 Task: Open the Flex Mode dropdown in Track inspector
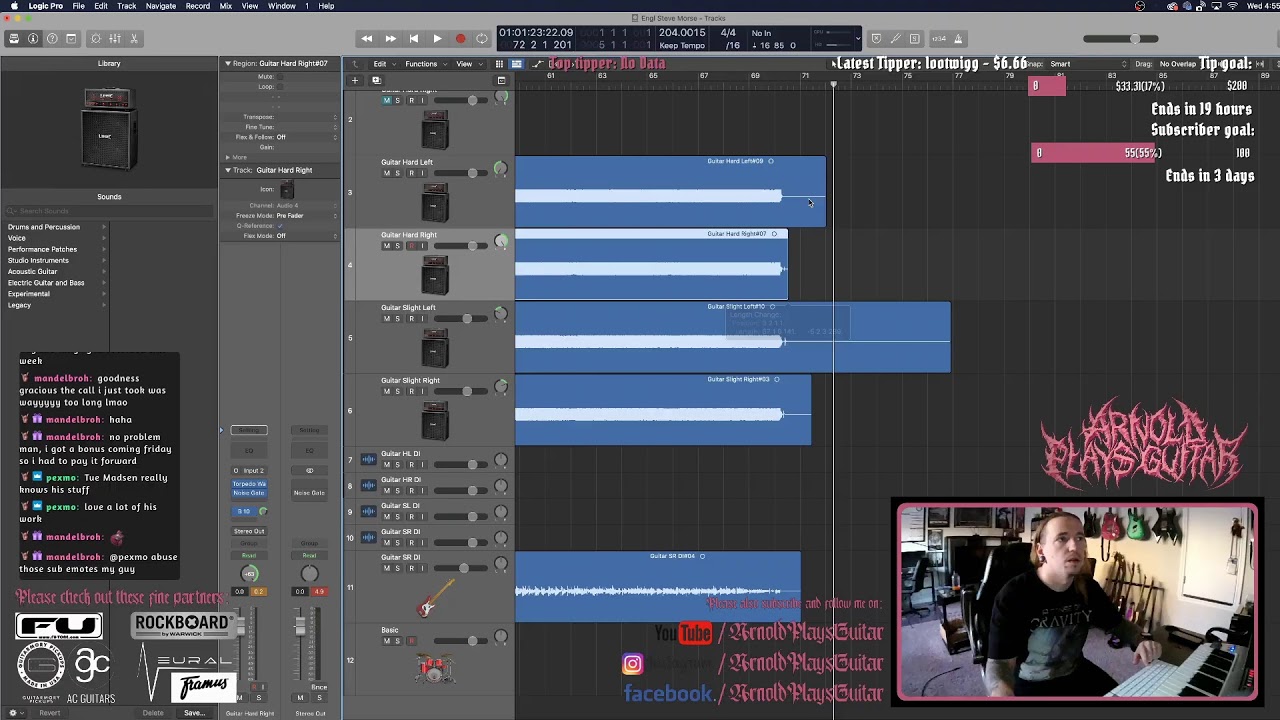306,236
